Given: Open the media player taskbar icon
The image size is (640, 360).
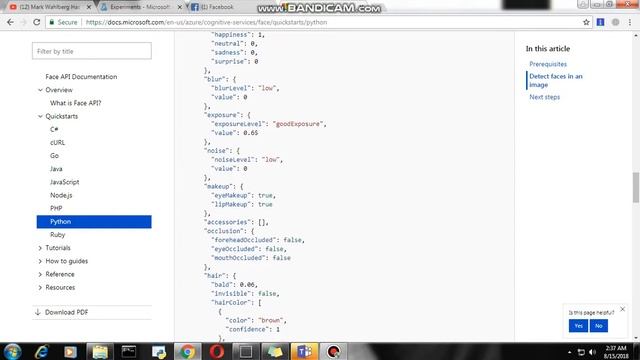Looking at the screenshot, I should point(70,351).
